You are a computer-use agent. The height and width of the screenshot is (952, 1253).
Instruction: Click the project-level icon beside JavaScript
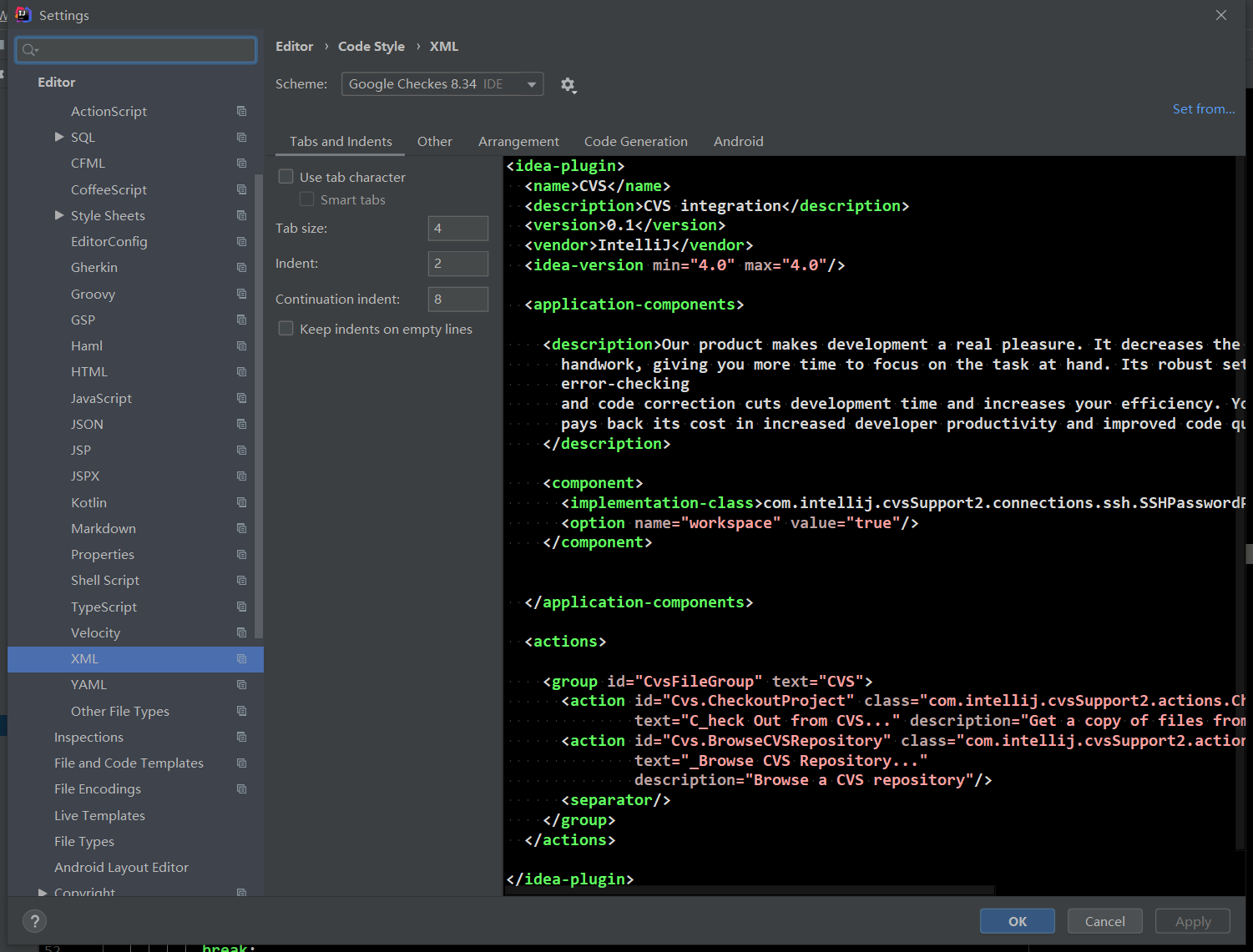[x=241, y=398]
